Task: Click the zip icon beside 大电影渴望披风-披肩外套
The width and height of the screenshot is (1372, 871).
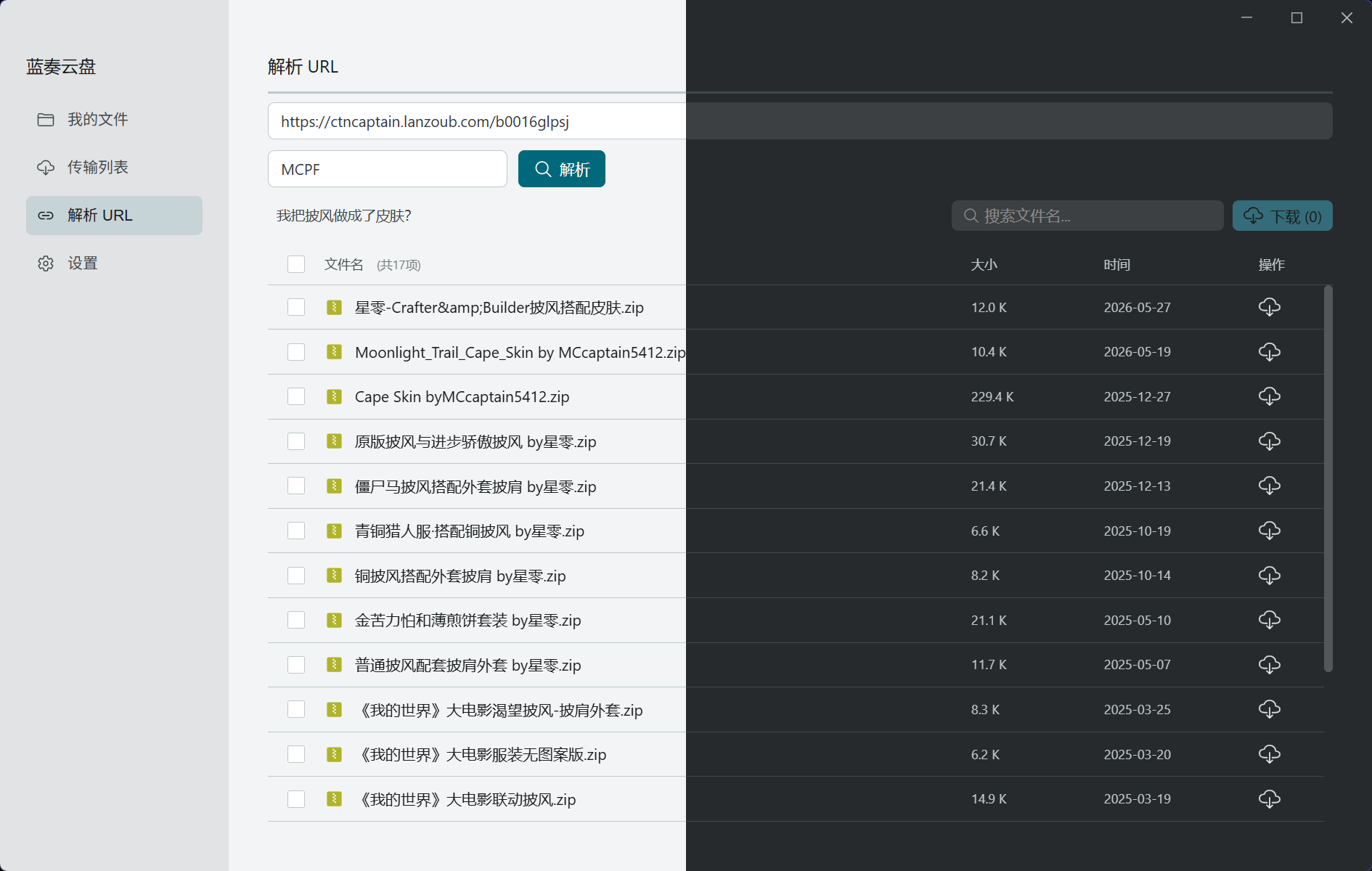Action: tap(334, 709)
